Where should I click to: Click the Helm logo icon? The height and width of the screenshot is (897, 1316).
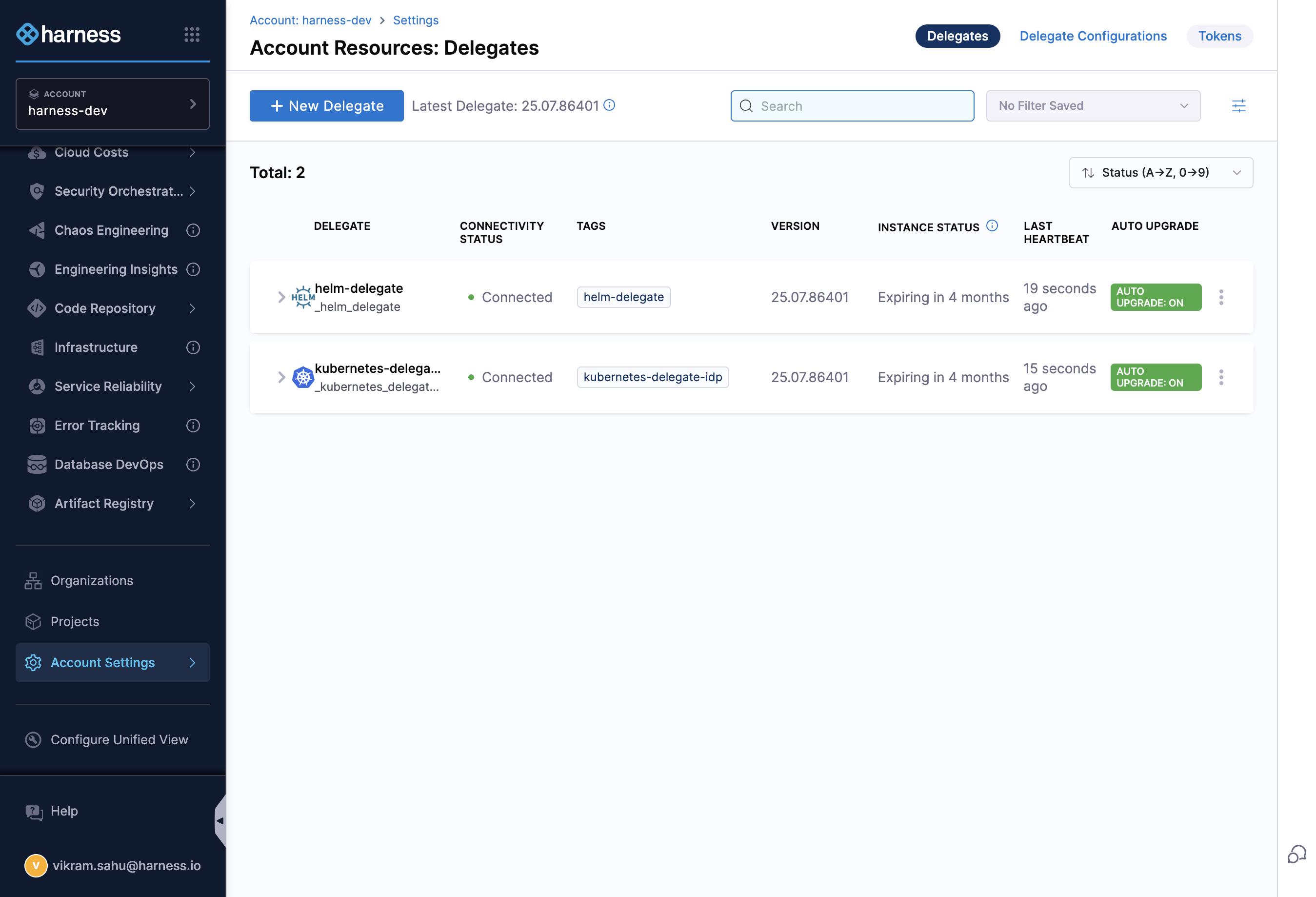303,297
